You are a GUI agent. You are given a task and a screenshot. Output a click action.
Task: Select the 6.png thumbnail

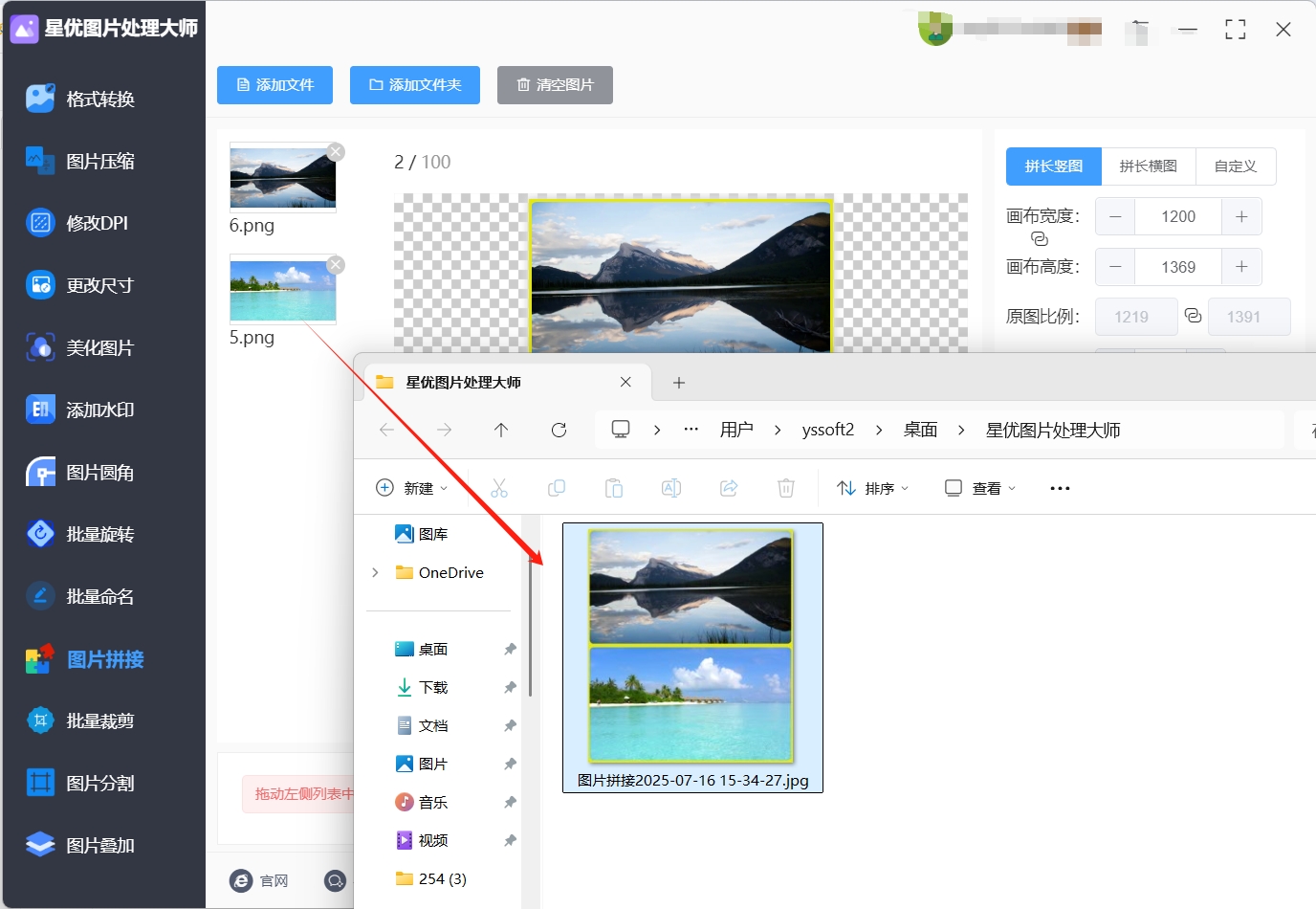click(283, 178)
